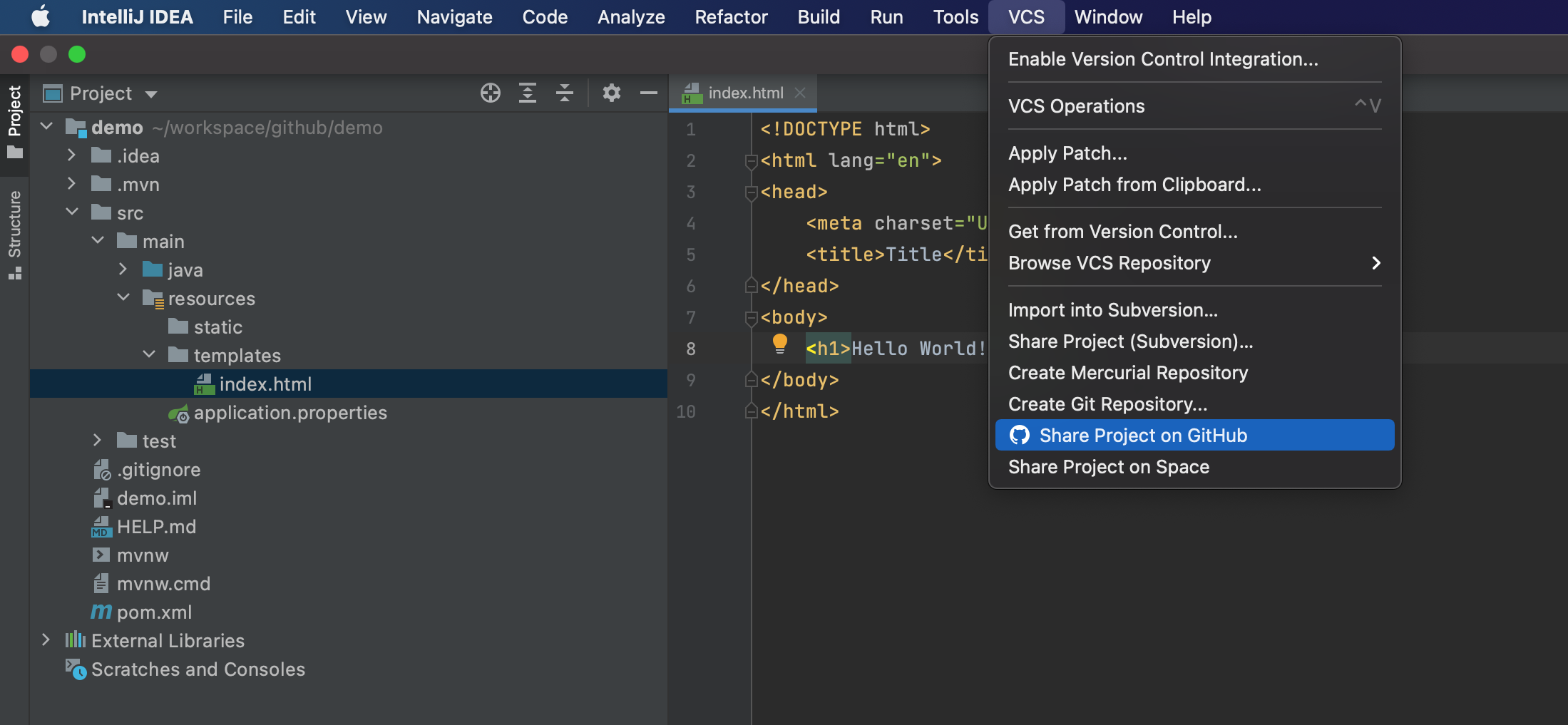Choose Apply Patch from Clipboard
This screenshot has height=725, width=1568.
click(x=1194, y=185)
